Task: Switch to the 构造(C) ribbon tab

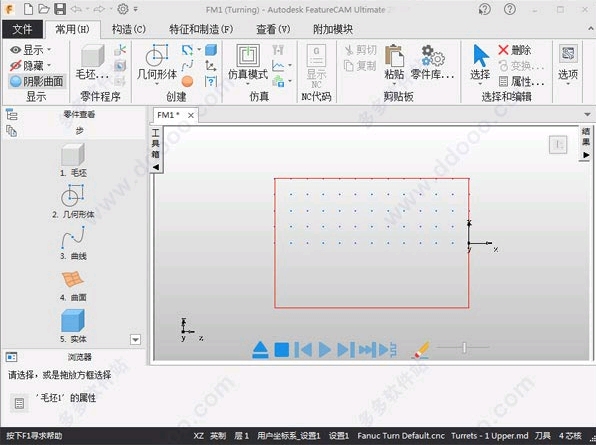Action: pyautogui.click(x=129, y=29)
